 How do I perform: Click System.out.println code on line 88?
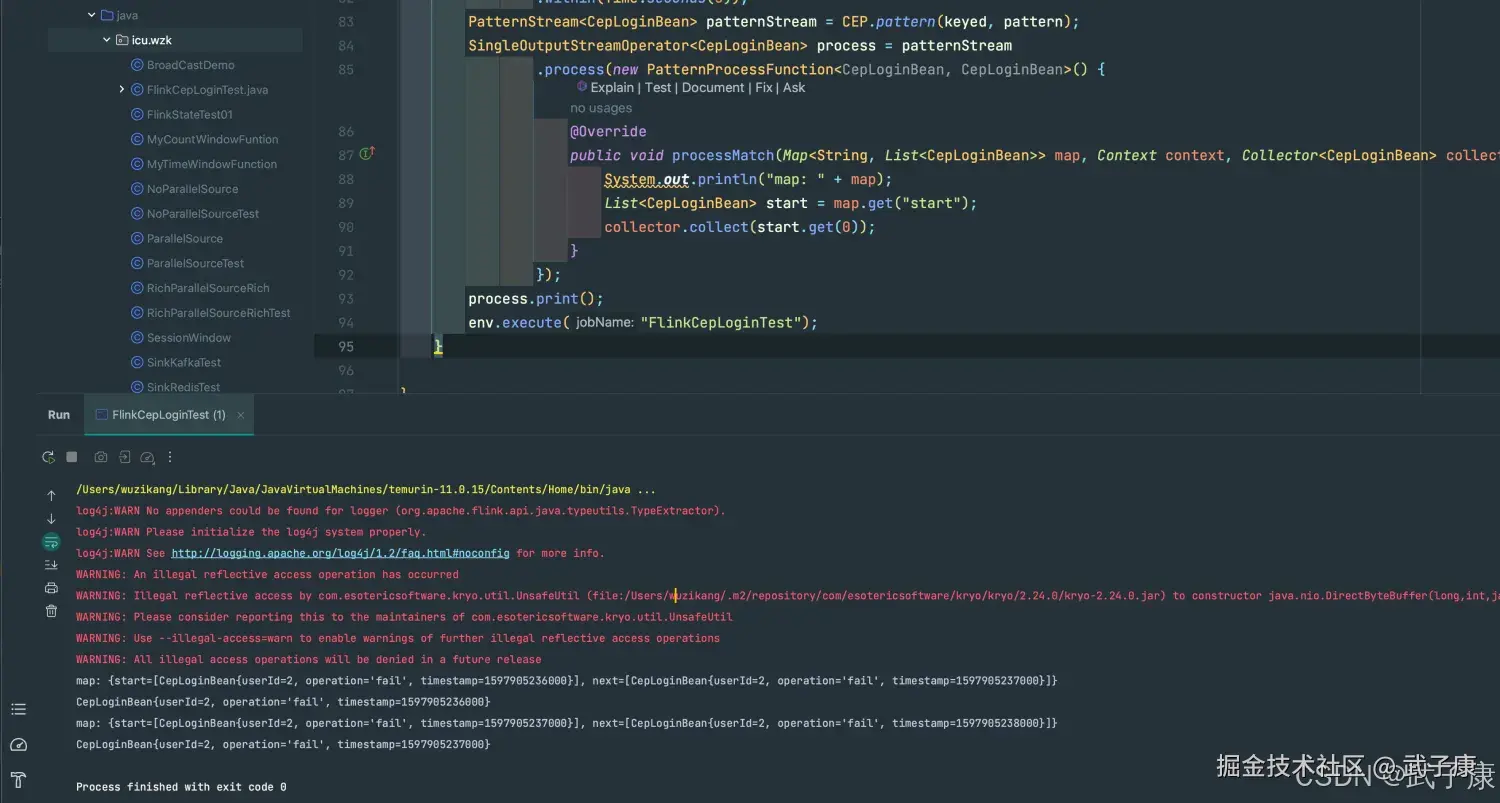pyautogui.click(x=748, y=180)
